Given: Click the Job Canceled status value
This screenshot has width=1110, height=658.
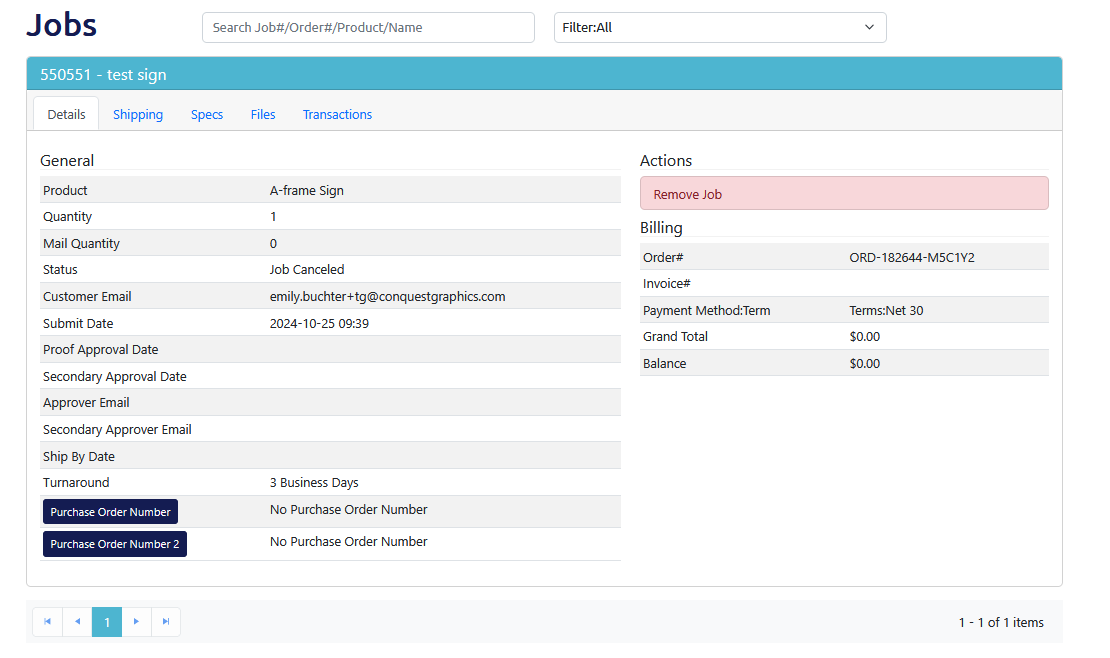Looking at the screenshot, I should click(x=307, y=270).
